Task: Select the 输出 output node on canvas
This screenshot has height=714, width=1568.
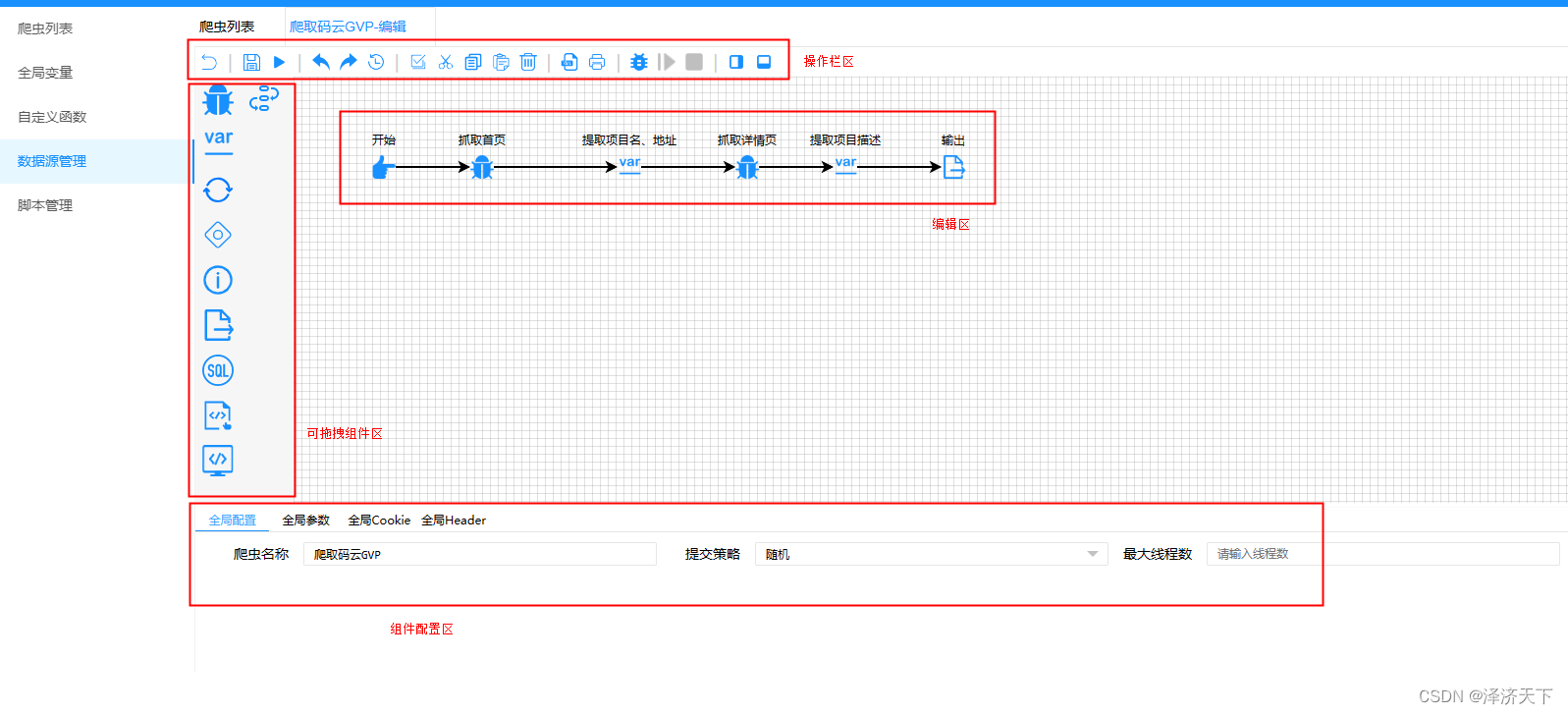Action: click(953, 168)
